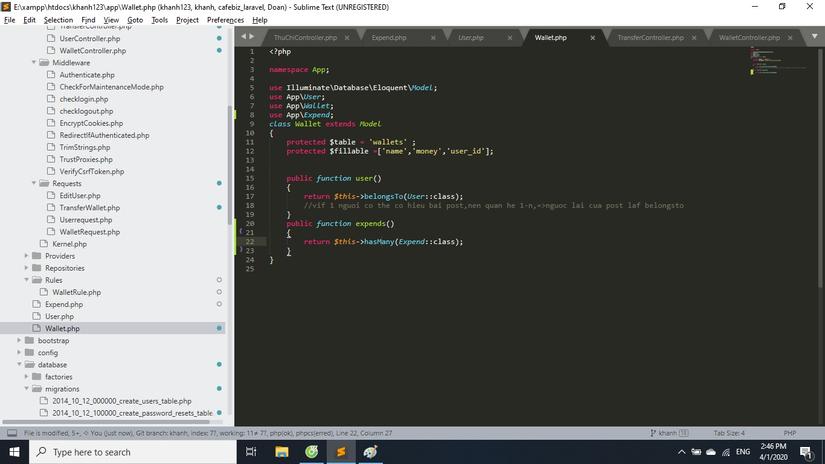Open the View menu
The image size is (825, 464).
coord(111,20)
